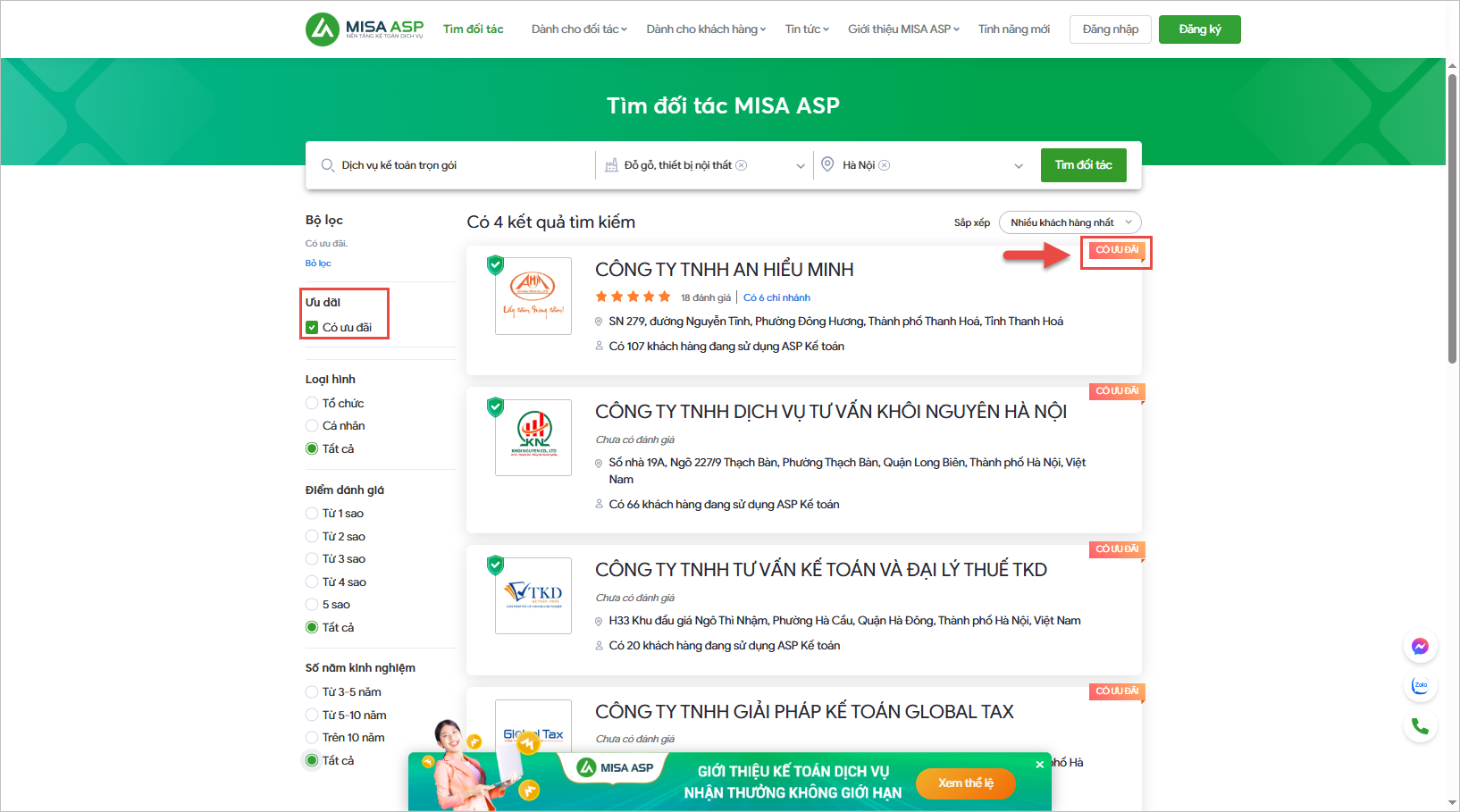Viewport: 1460px width, 812px height.
Task: Select Từ 4 sao rating filter
Action: (x=312, y=582)
